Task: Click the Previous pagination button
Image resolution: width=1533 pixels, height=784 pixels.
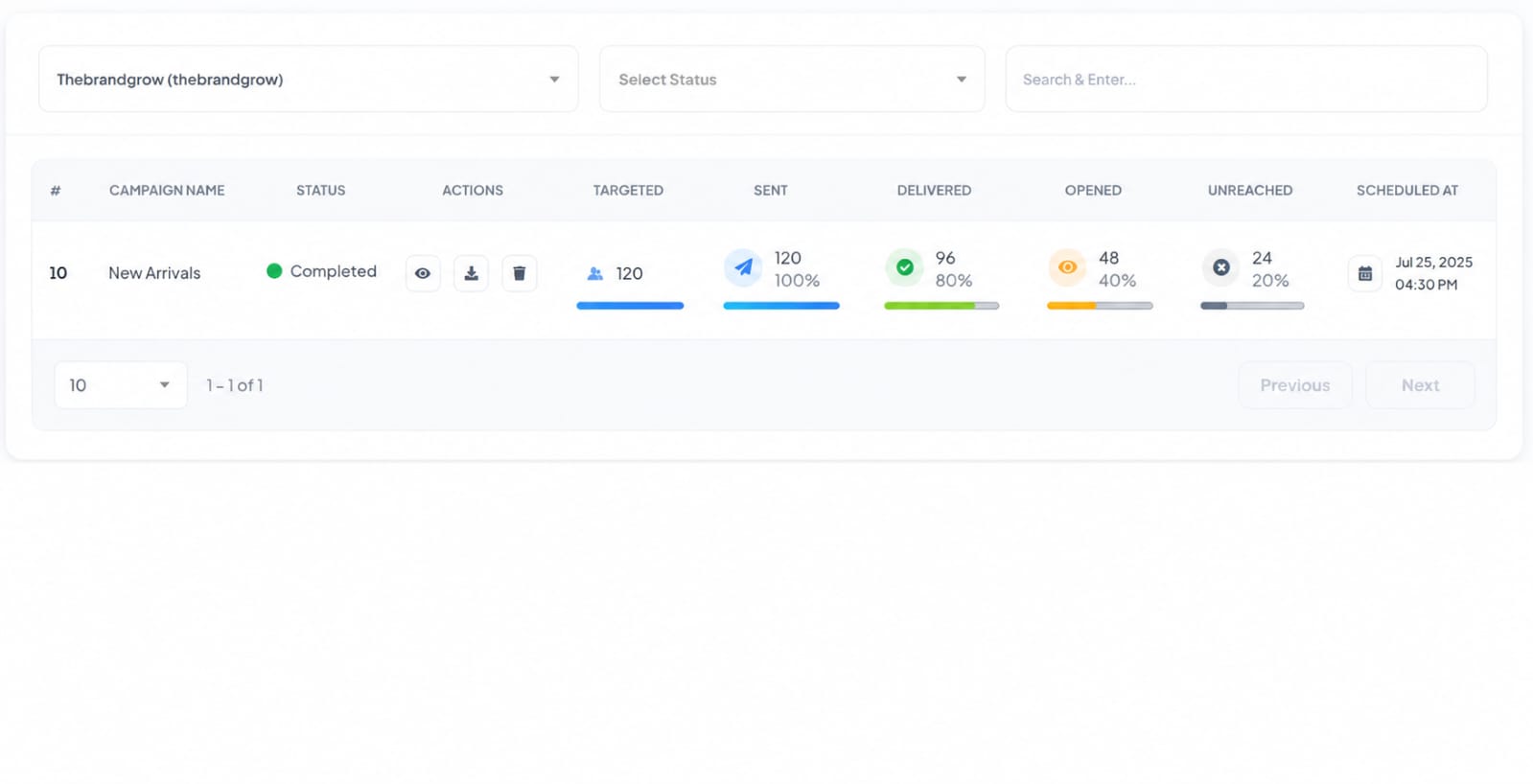Action: (x=1295, y=384)
